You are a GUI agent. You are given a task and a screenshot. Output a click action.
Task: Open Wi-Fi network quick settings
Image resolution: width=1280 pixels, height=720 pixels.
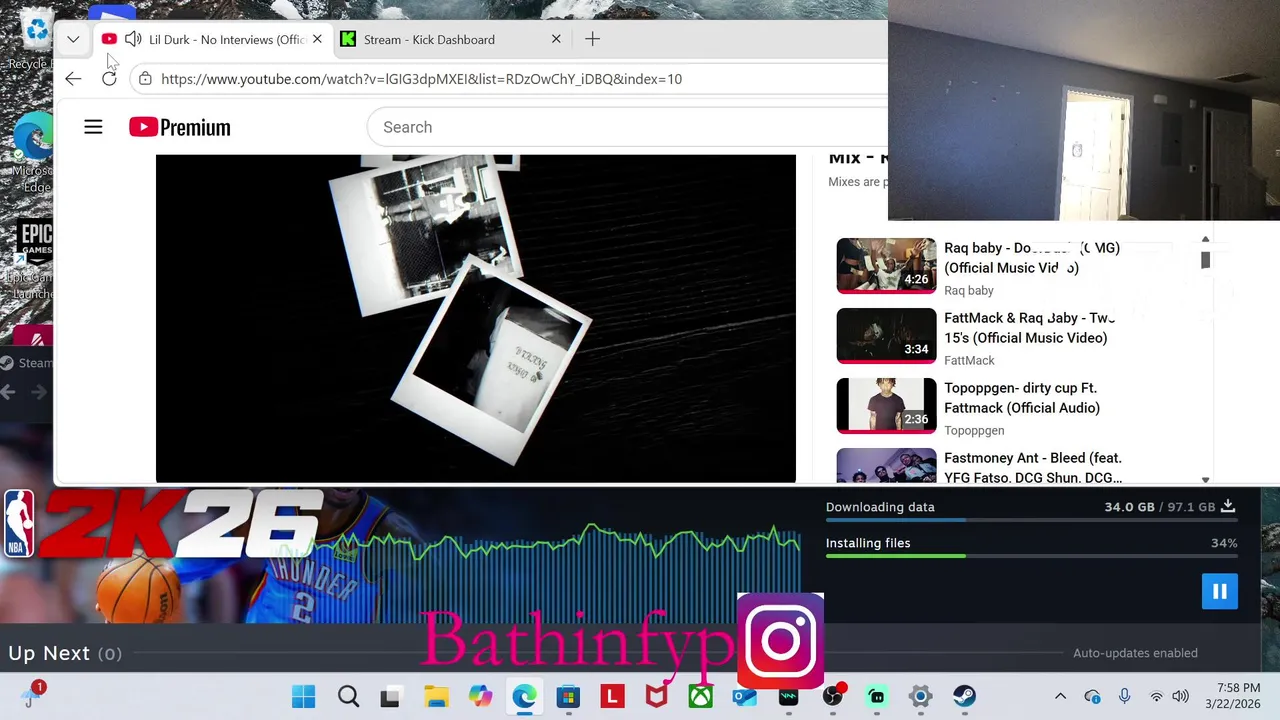tap(1156, 696)
